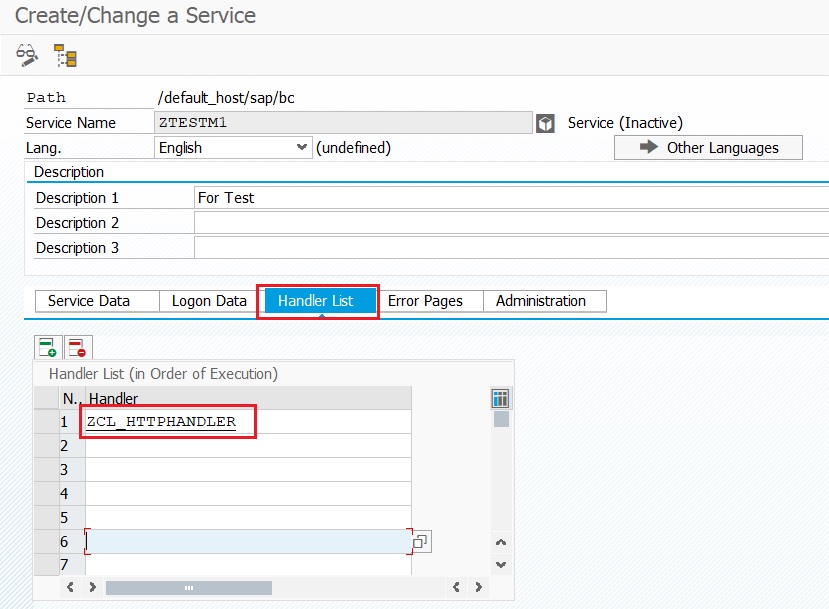Click the value help icon beside row 6
Viewport: 829px width, 609px height.
click(421, 542)
